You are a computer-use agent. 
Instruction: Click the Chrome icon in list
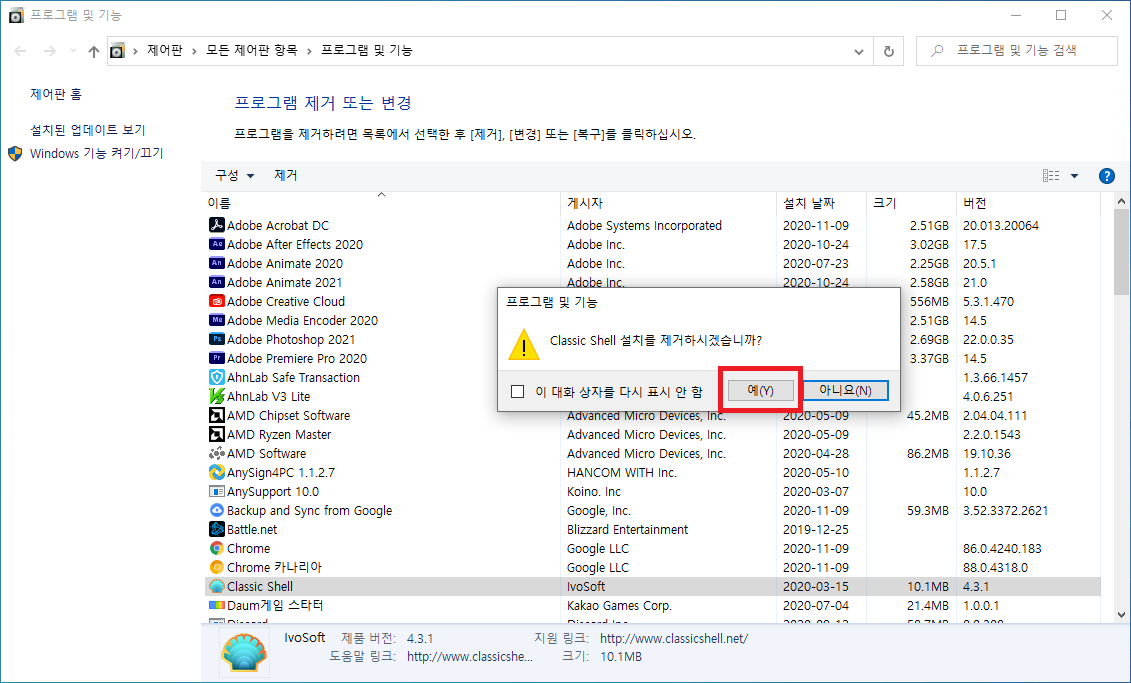(x=216, y=548)
